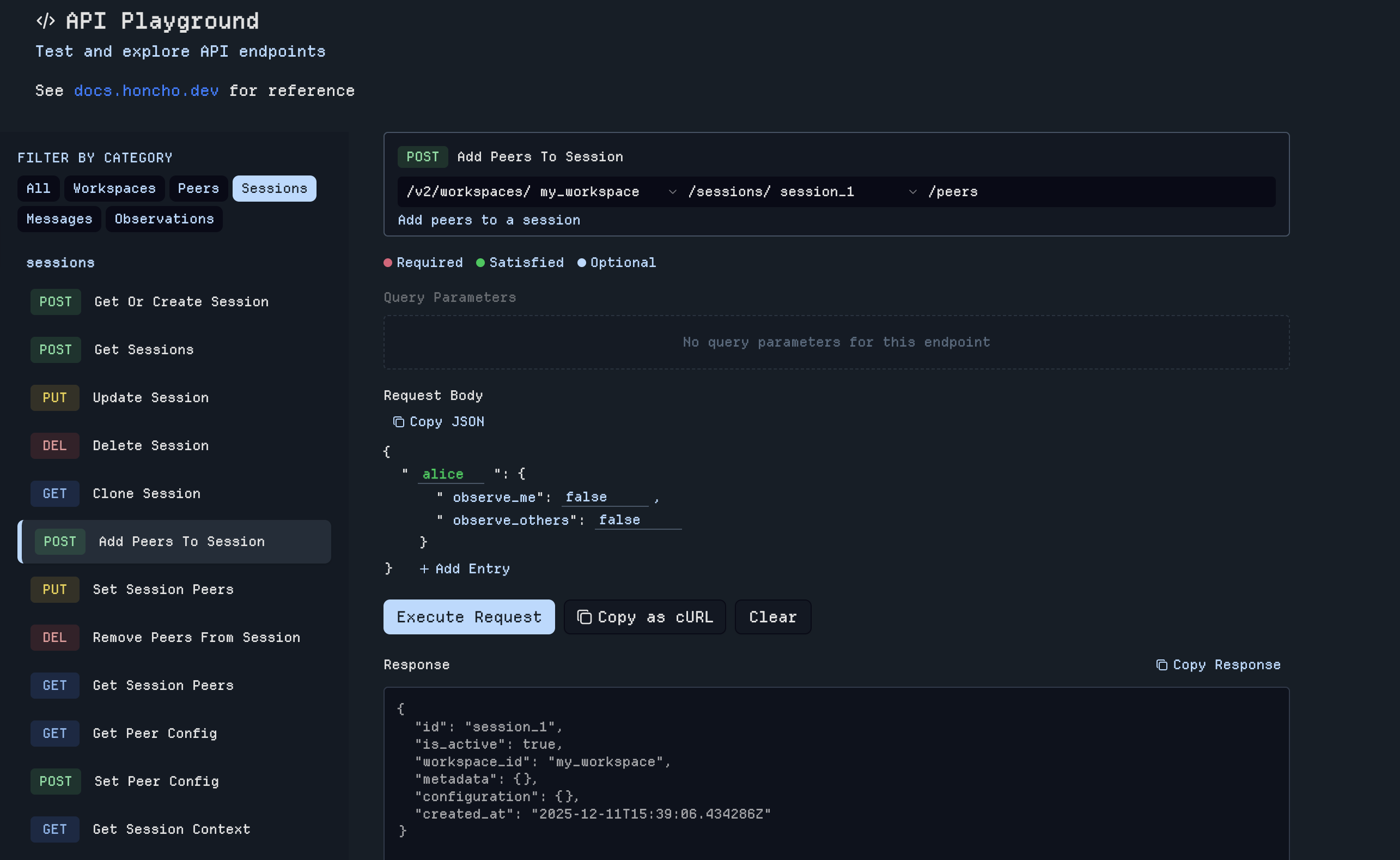Copy the request as cURL
The image size is (1400, 860).
tap(644, 616)
